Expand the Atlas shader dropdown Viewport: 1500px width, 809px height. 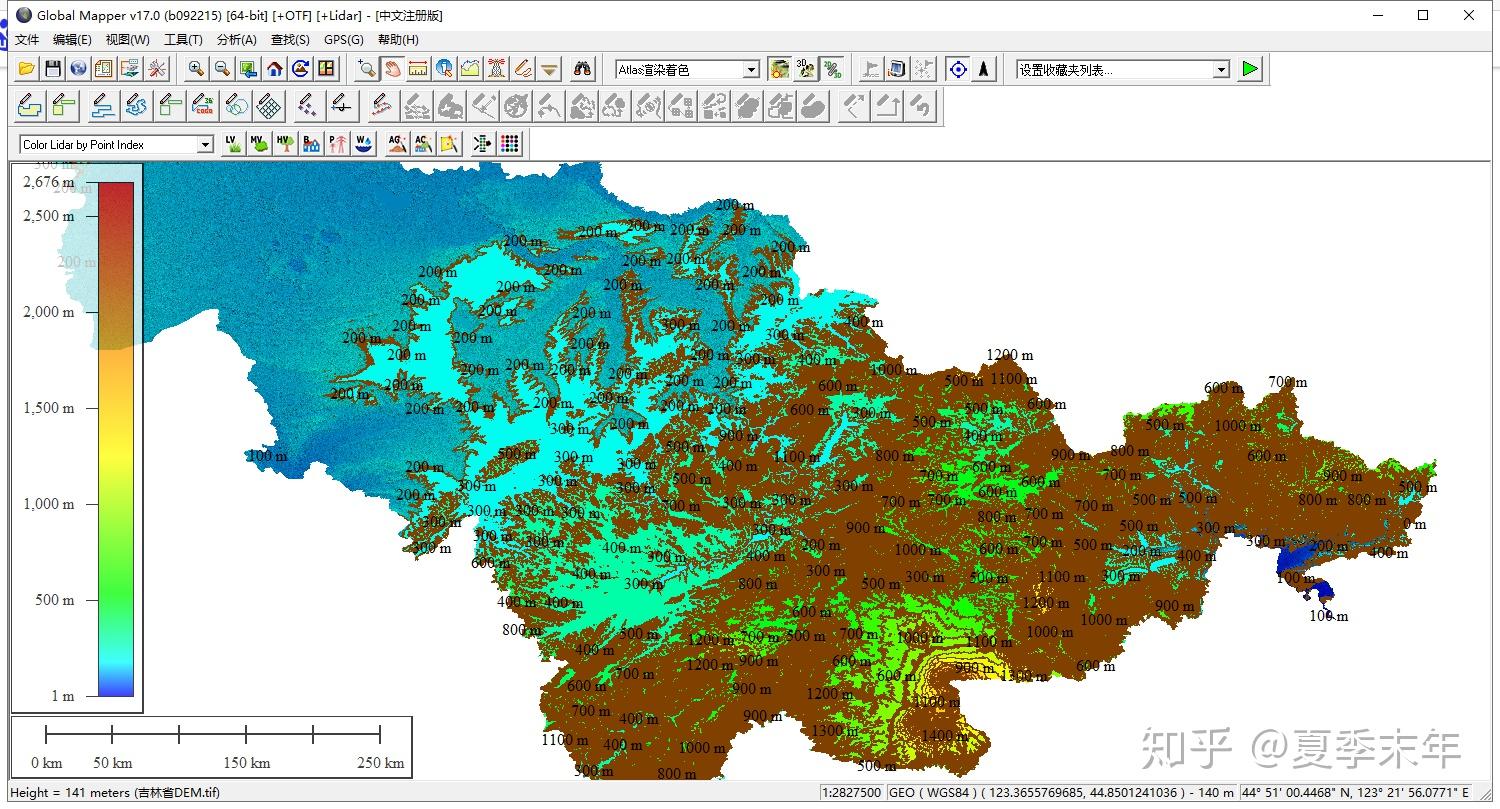[x=751, y=70]
